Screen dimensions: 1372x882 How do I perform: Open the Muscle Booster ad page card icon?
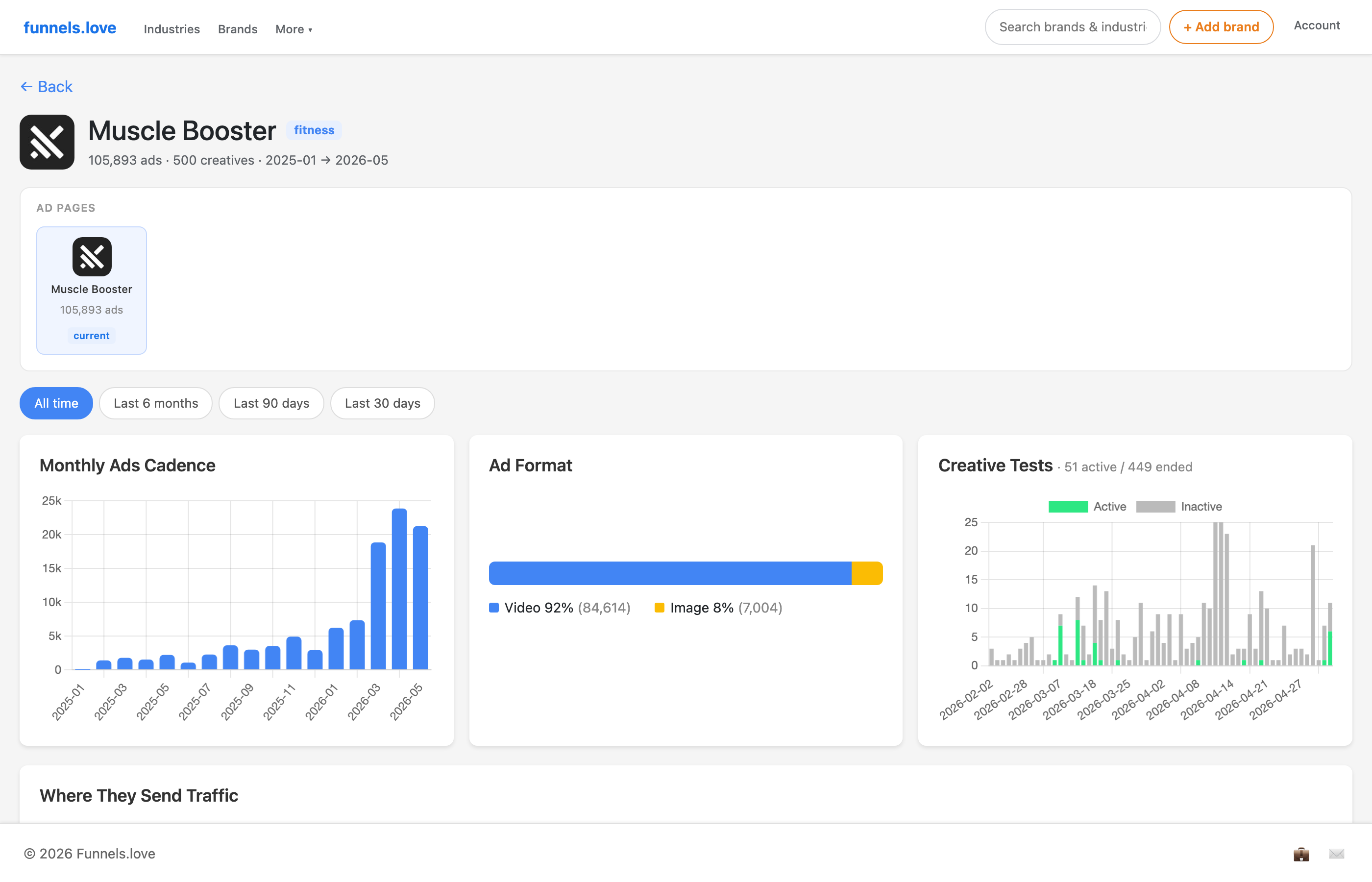click(x=92, y=257)
